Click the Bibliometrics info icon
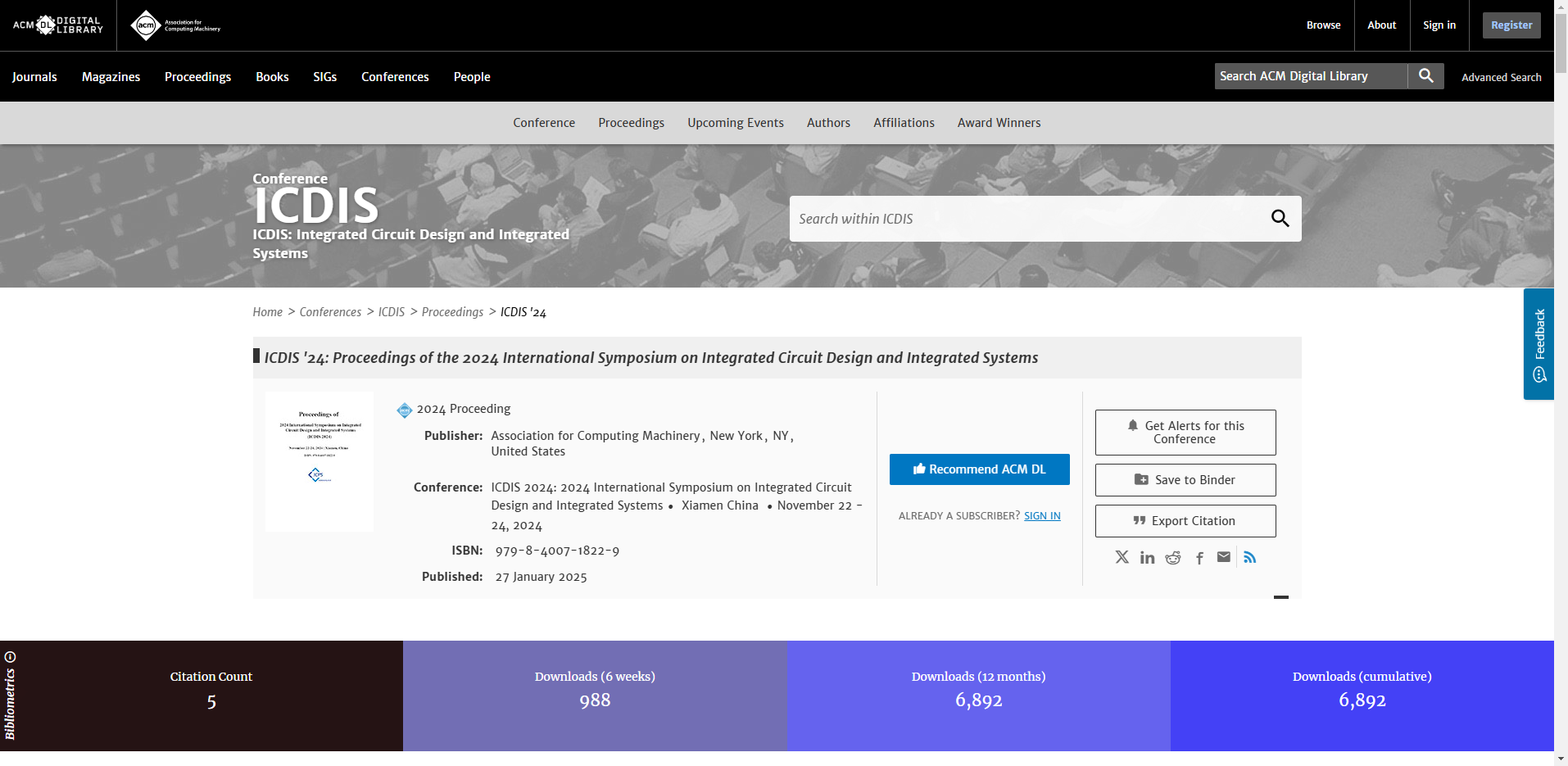1568x766 pixels. 11,657
